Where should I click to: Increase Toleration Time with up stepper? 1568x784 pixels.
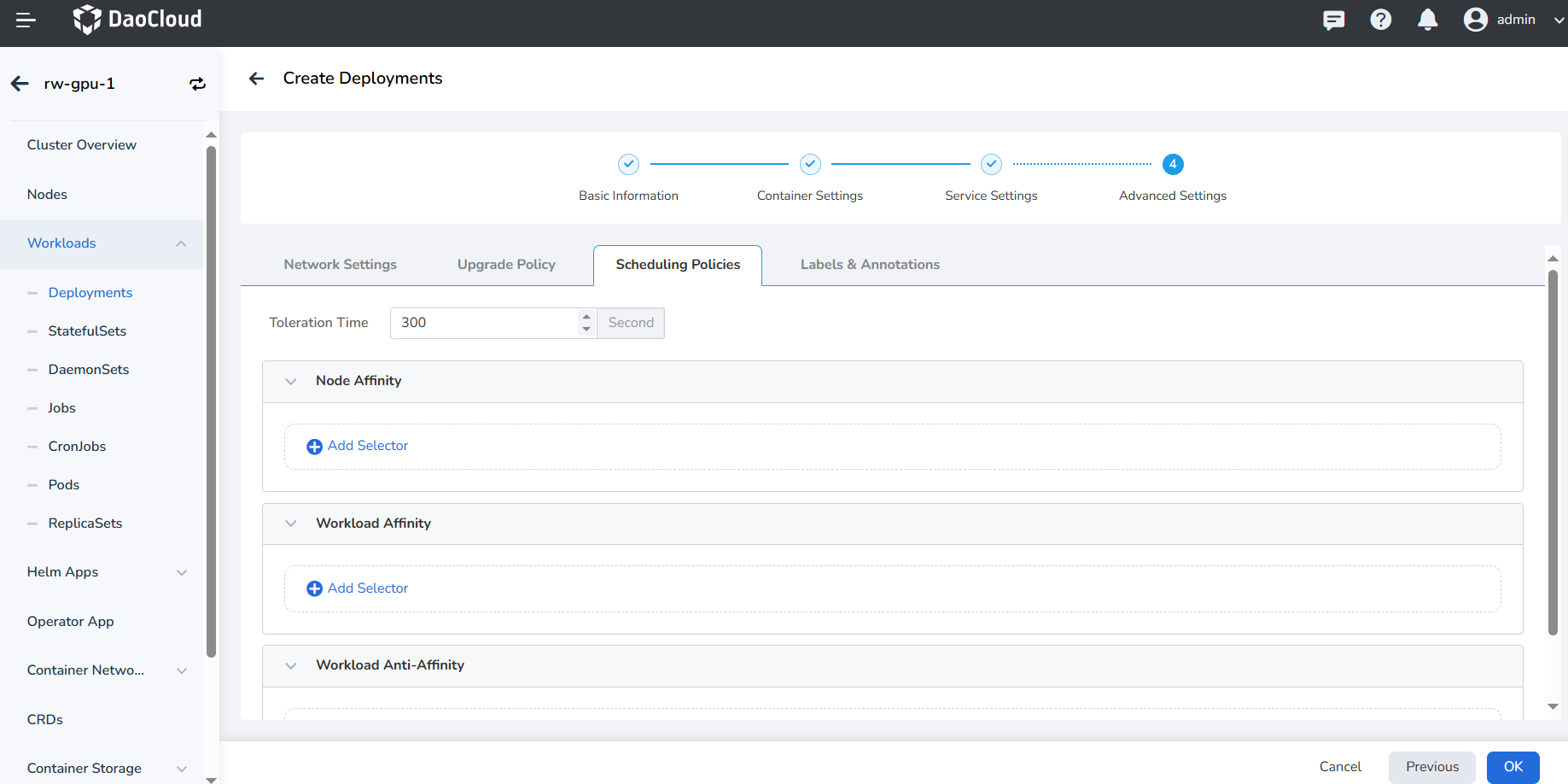click(x=586, y=317)
